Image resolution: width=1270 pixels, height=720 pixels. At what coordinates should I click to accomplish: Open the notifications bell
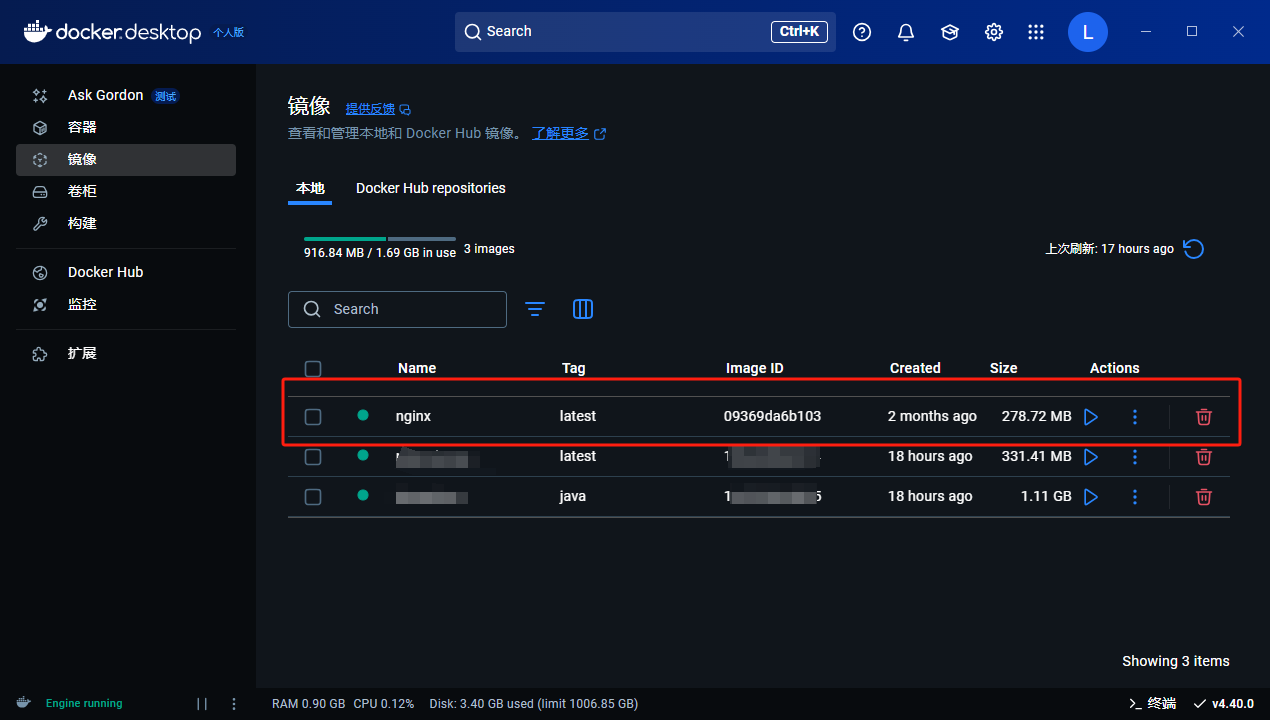coord(906,32)
